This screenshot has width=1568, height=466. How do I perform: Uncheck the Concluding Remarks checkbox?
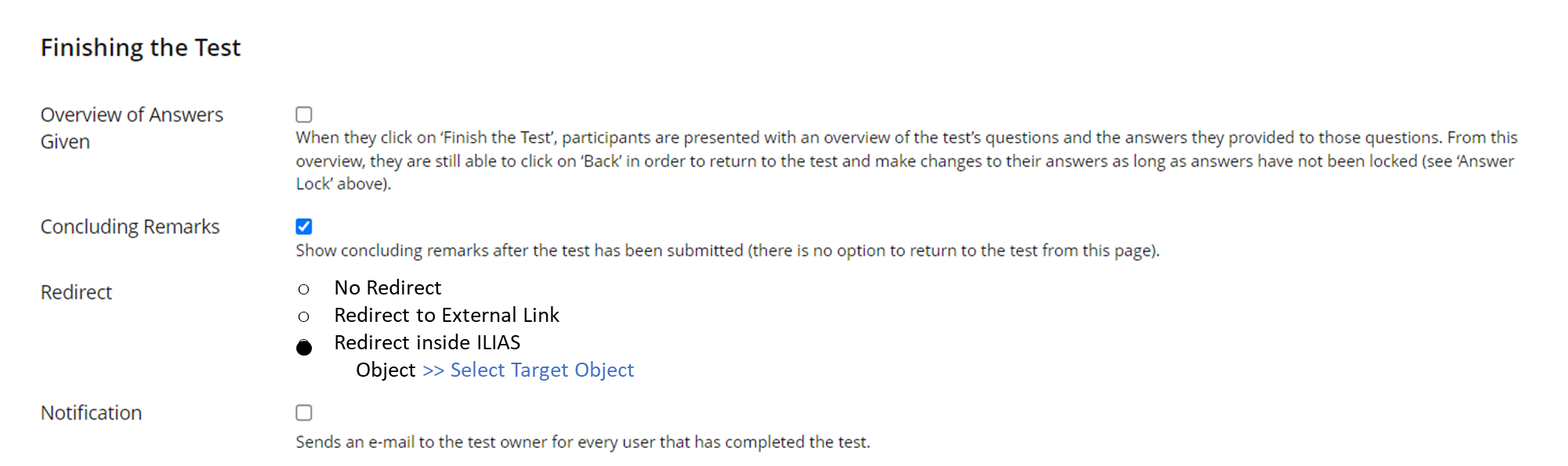[304, 226]
